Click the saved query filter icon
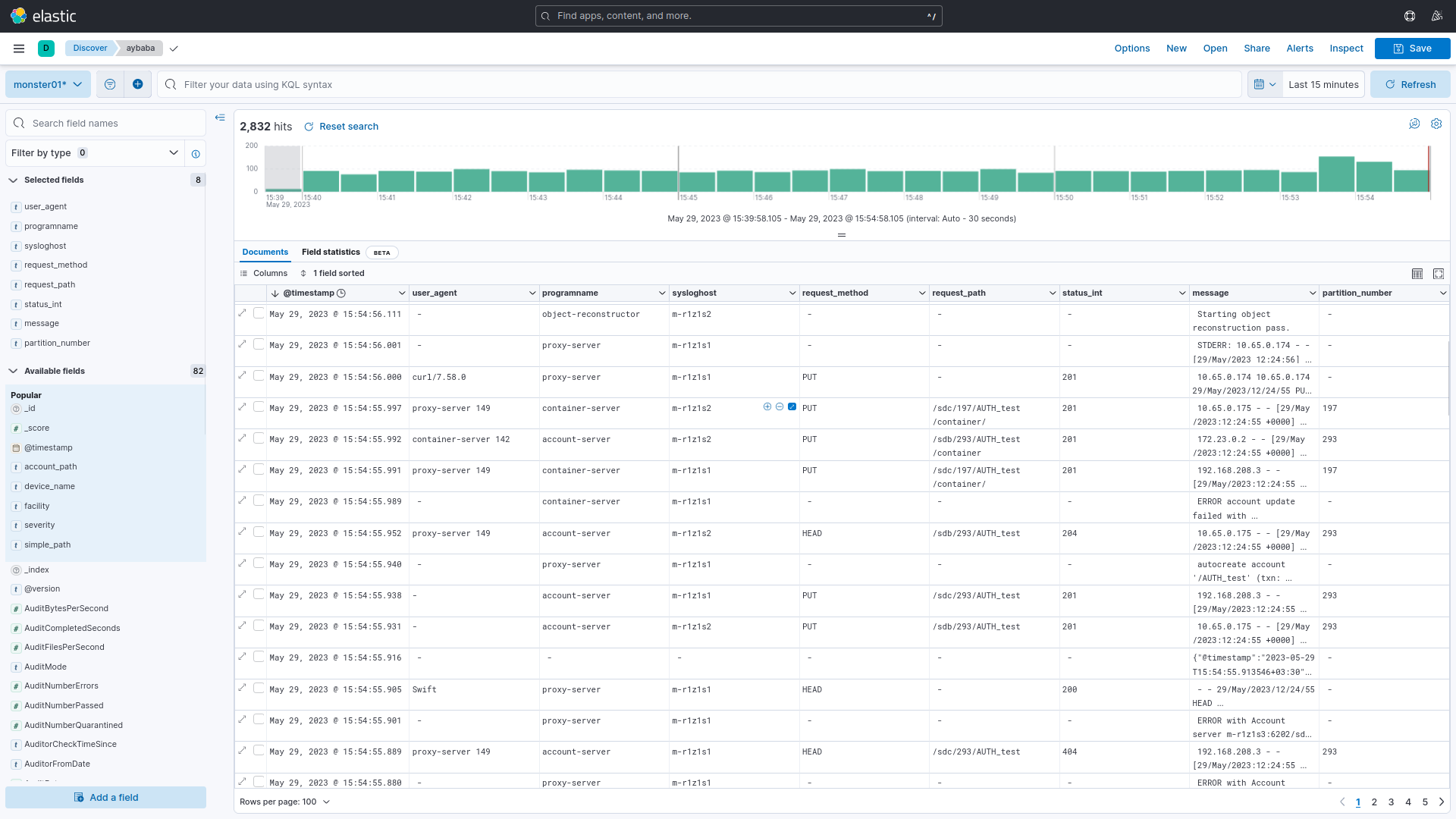This screenshot has height=819, width=1456. (110, 84)
